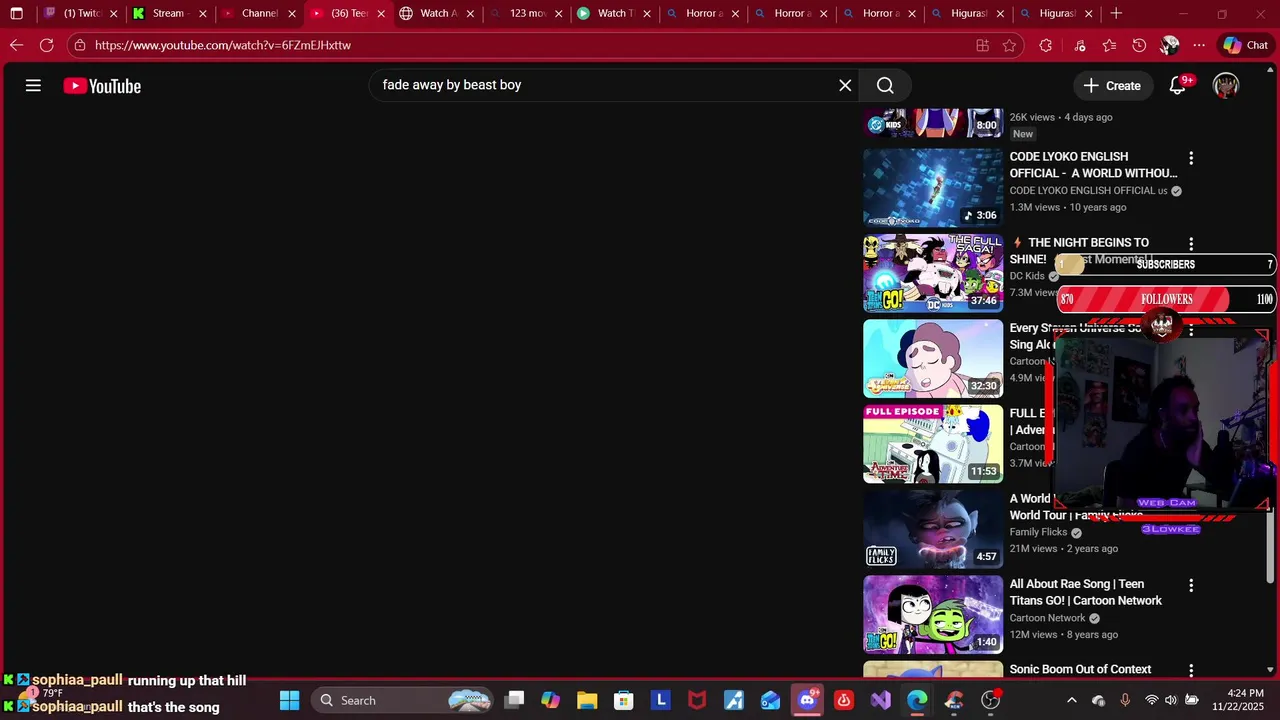Image resolution: width=1280 pixels, height=720 pixels.
Task: Open the Steven Universe songs thumbnail
Action: pyautogui.click(x=933, y=359)
